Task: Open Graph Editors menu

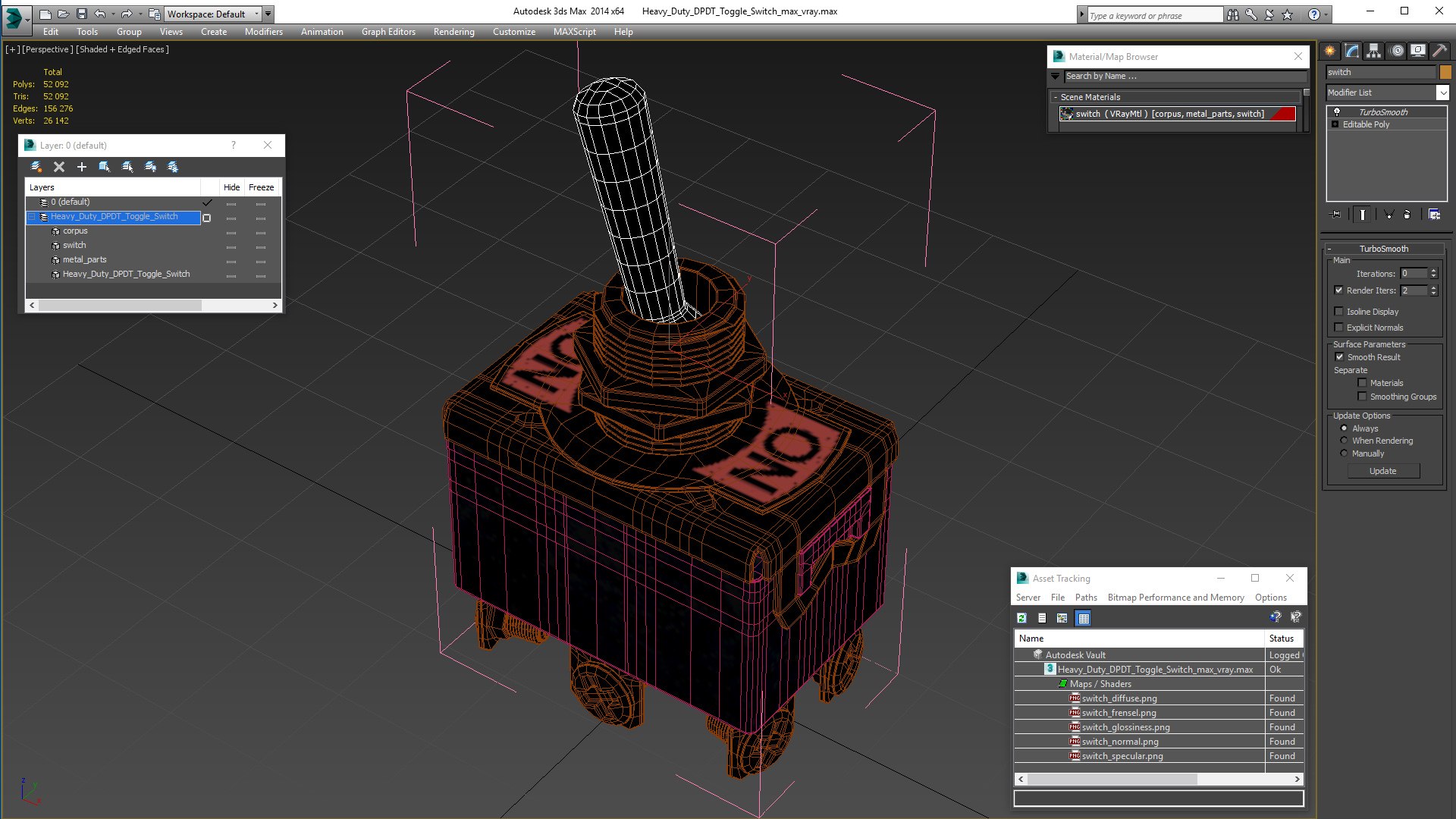Action: 388,32
